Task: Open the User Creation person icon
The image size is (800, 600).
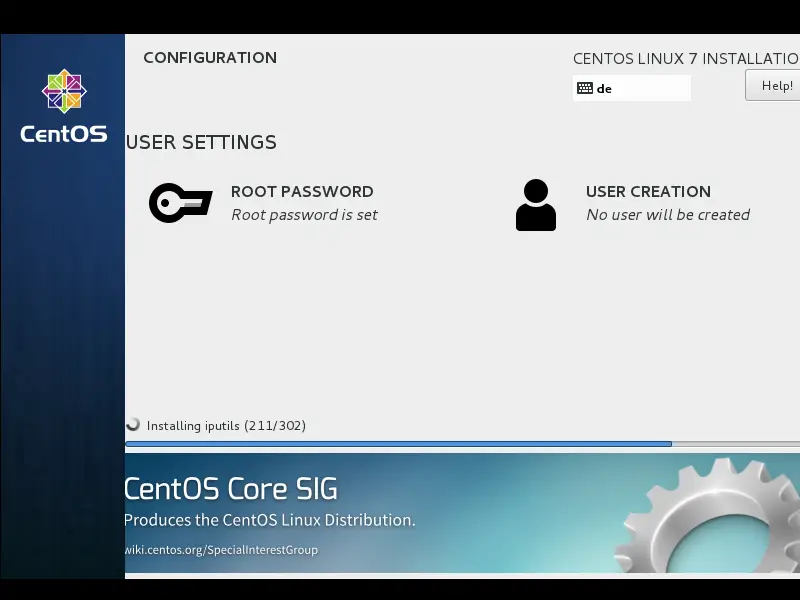Action: (x=536, y=205)
